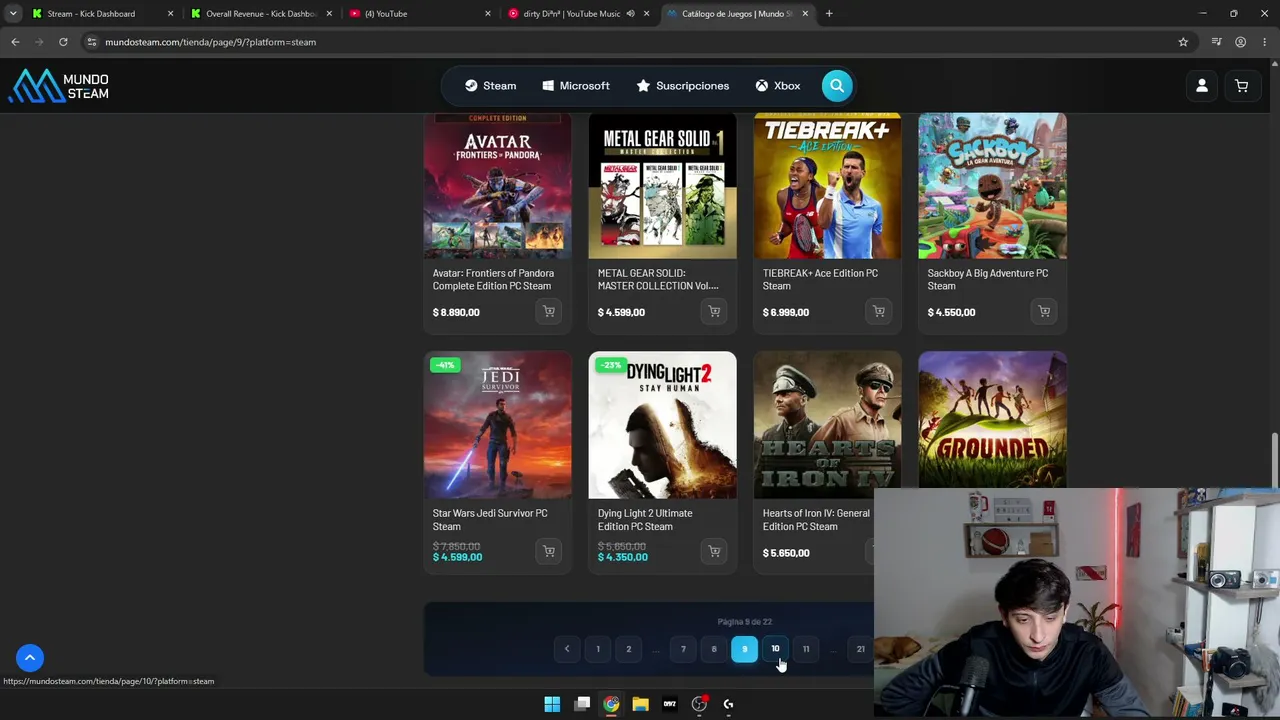Open Suscripciones in the navigation
The image size is (1280, 720).
pyautogui.click(x=683, y=86)
